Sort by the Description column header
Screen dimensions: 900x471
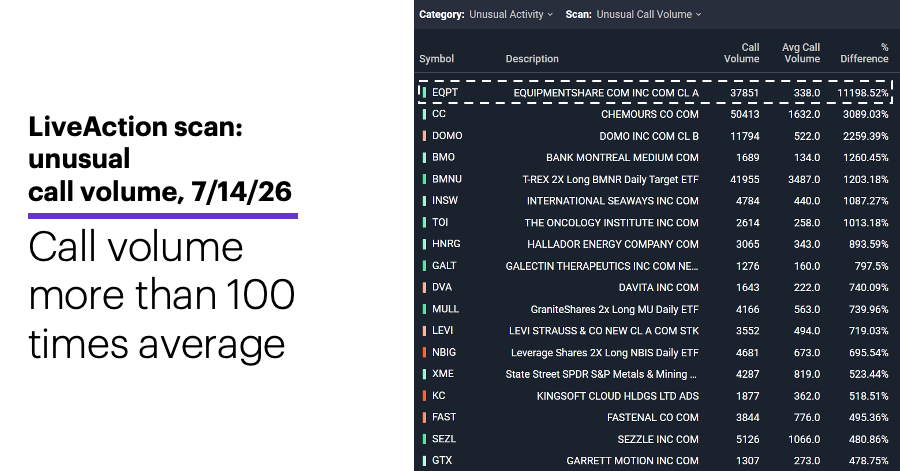[532, 59]
